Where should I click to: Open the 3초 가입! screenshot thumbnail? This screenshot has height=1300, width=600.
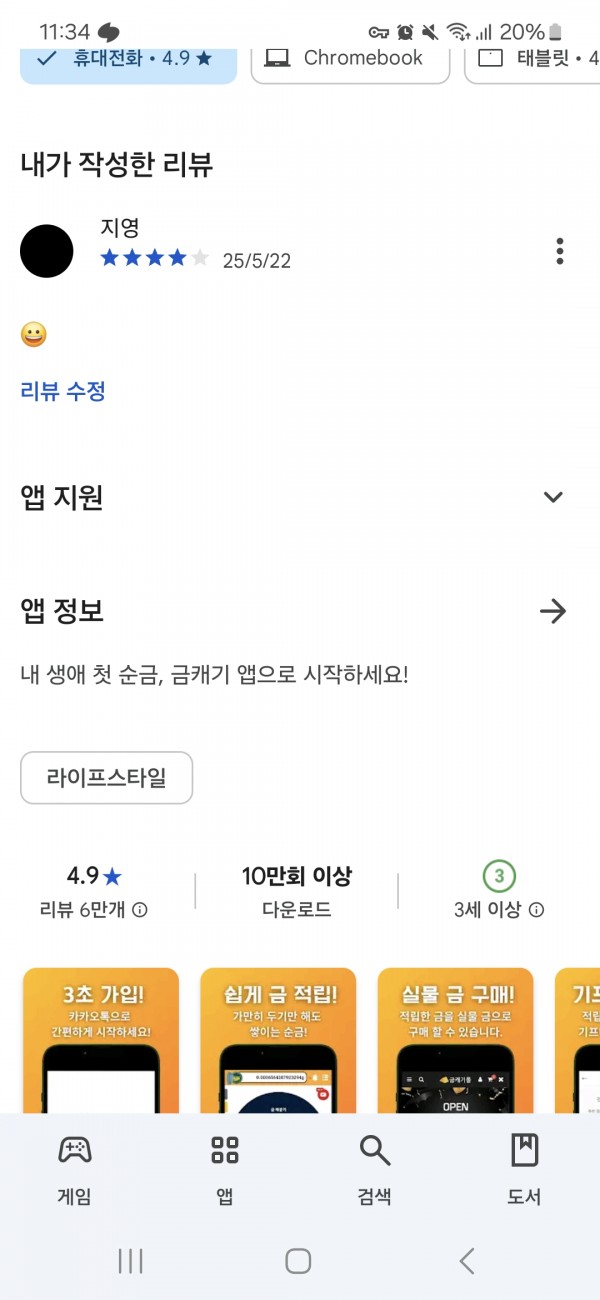101,1040
